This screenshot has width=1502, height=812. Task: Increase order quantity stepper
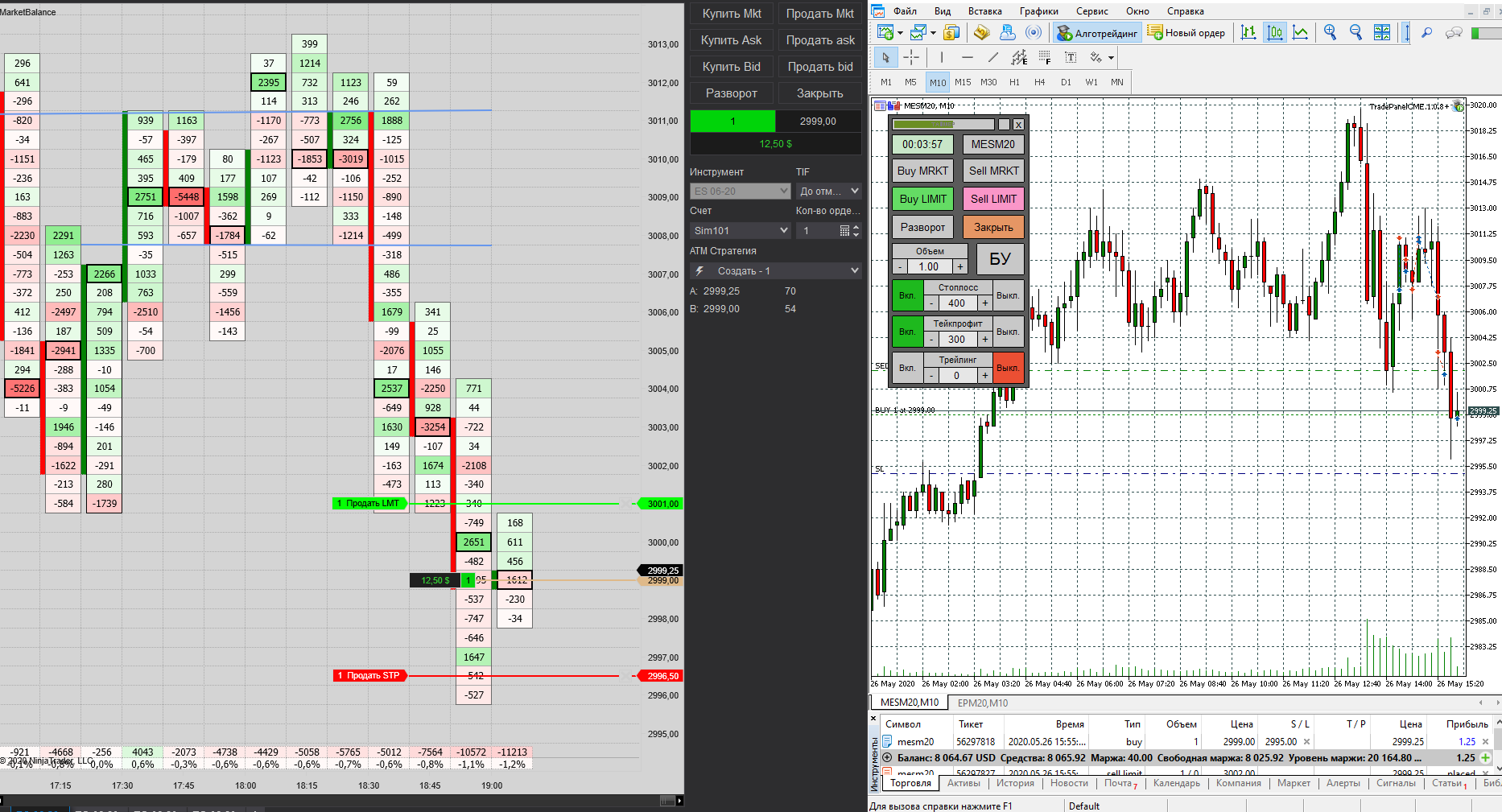tap(856, 227)
